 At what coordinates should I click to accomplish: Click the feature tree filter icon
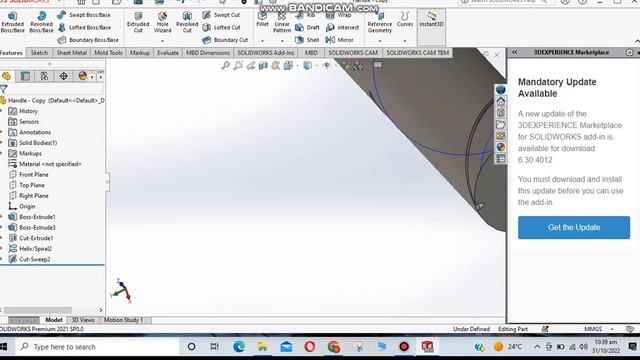pyautogui.click(x=4, y=89)
